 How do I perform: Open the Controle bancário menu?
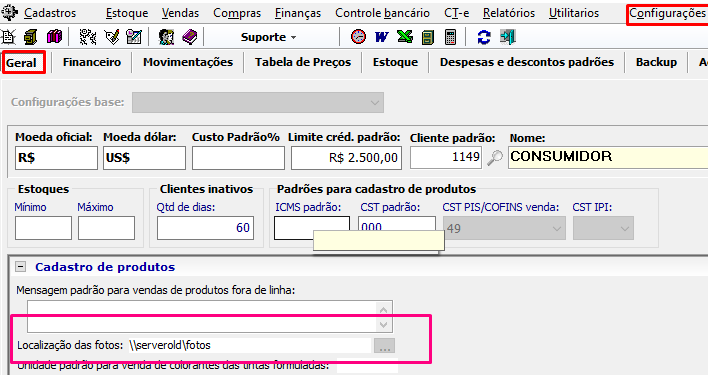coord(382,13)
